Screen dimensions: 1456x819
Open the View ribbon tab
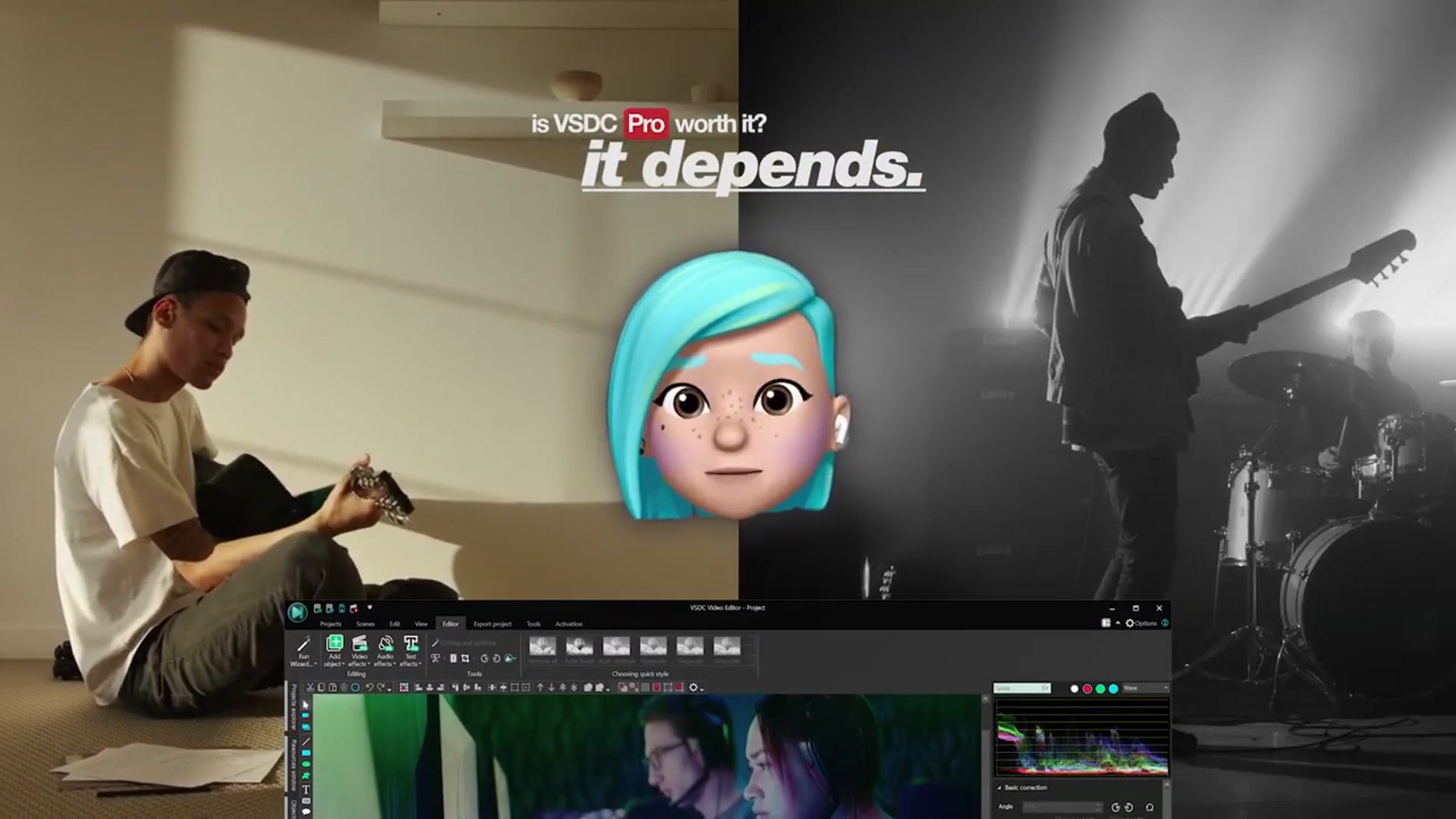click(x=421, y=624)
